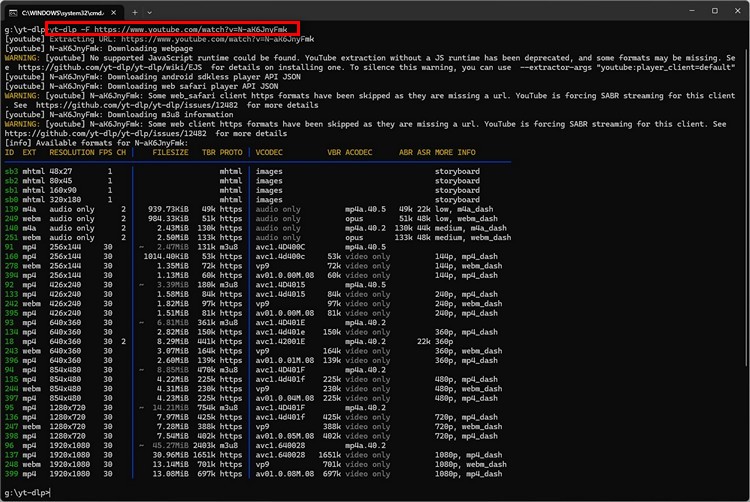Viewport: 750px width, 502px height.
Task: Click format ID 137 in the list
Action: tap(12, 455)
